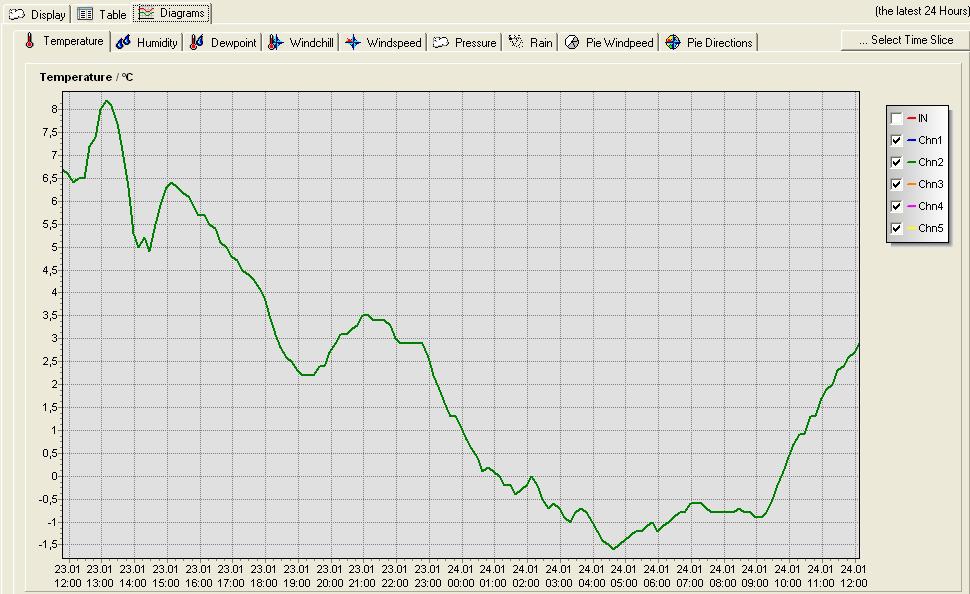
Task: Toggle the Chn3 channel checkbox
Action: 896,184
